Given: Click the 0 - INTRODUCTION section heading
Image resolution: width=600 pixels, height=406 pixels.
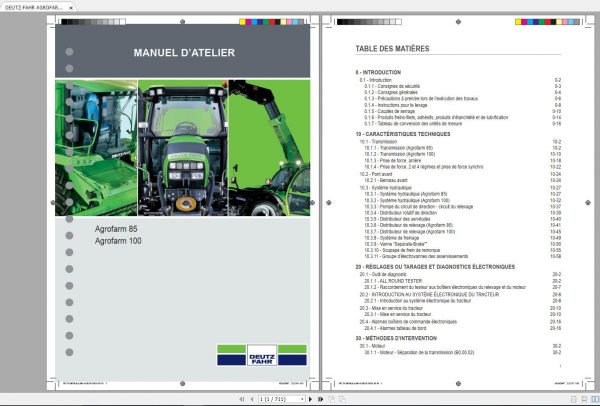Looking at the screenshot, I should [x=378, y=72].
